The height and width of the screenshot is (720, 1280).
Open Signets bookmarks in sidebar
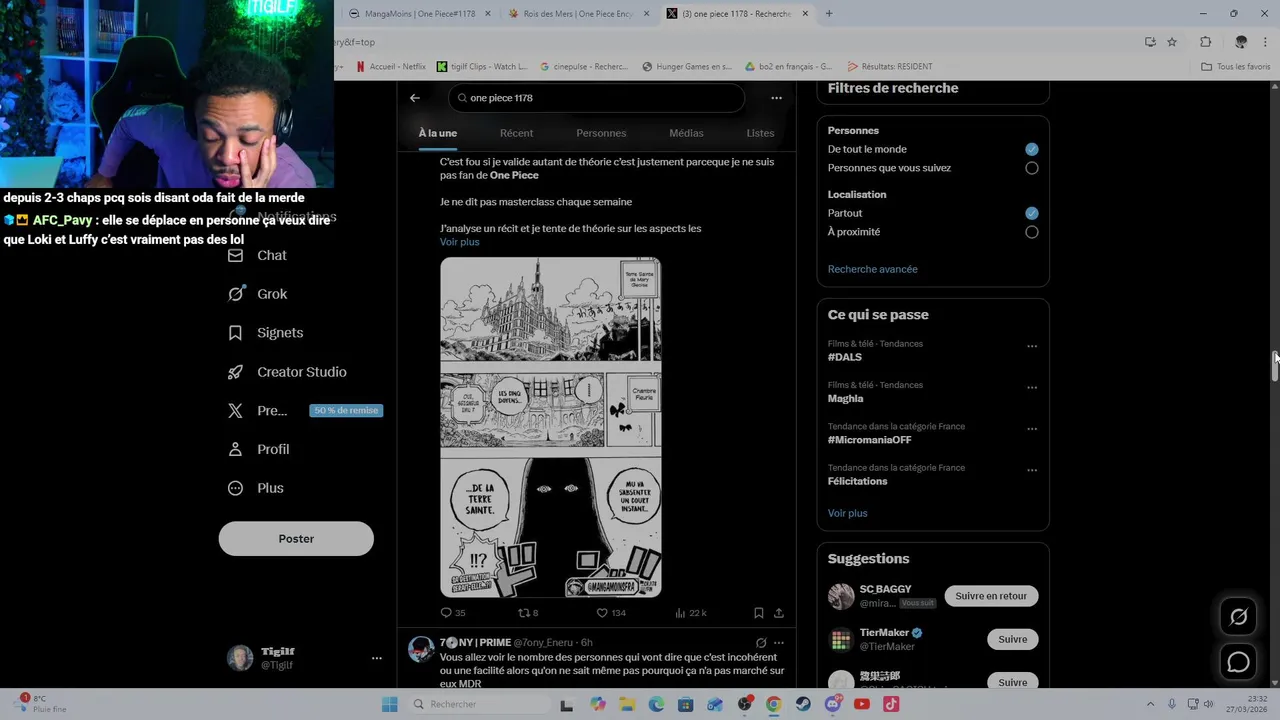click(266, 333)
